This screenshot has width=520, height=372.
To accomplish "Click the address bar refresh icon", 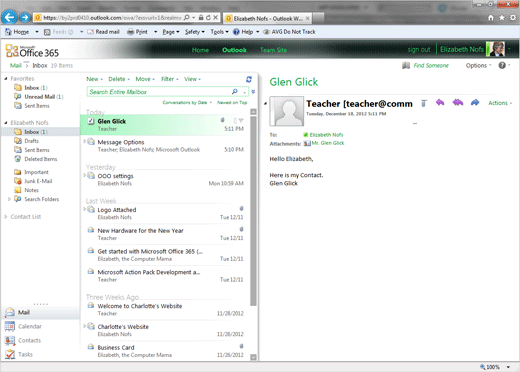I will tap(208, 17).
